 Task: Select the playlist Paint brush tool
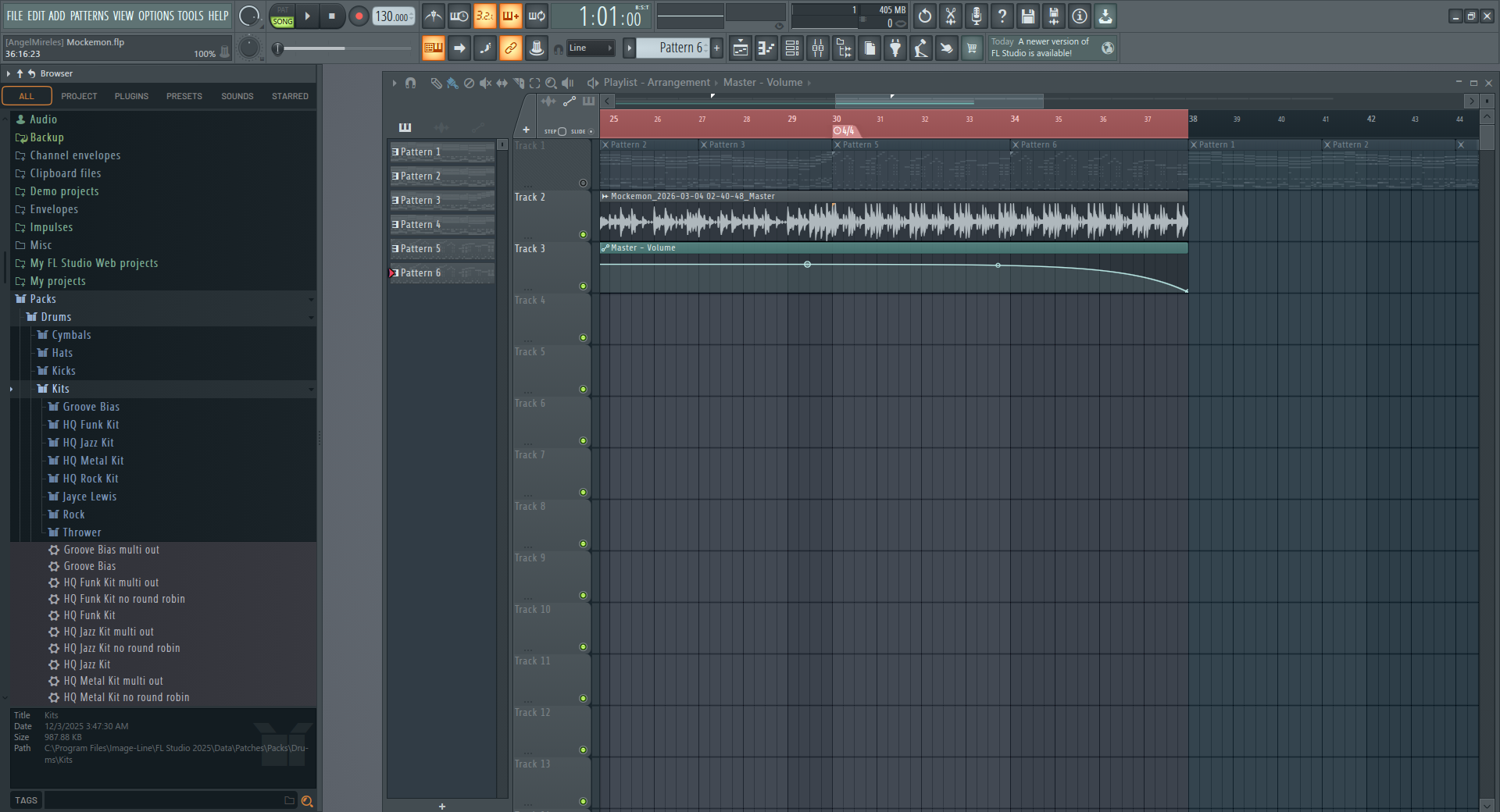(452, 83)
